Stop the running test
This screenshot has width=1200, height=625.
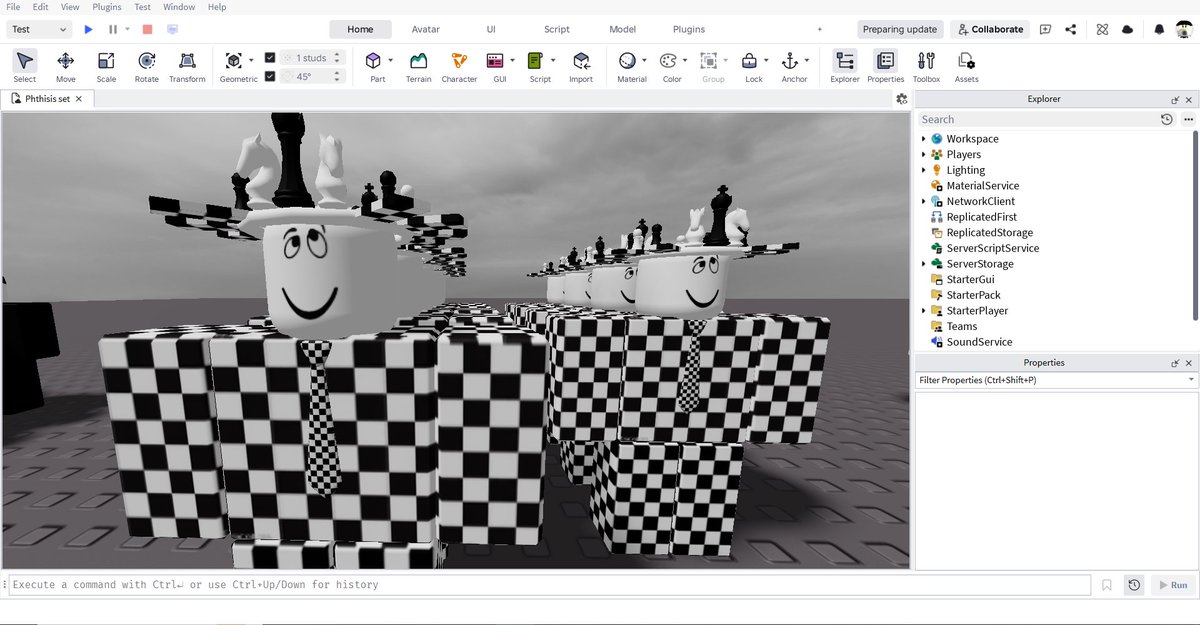tap(147, 30)
